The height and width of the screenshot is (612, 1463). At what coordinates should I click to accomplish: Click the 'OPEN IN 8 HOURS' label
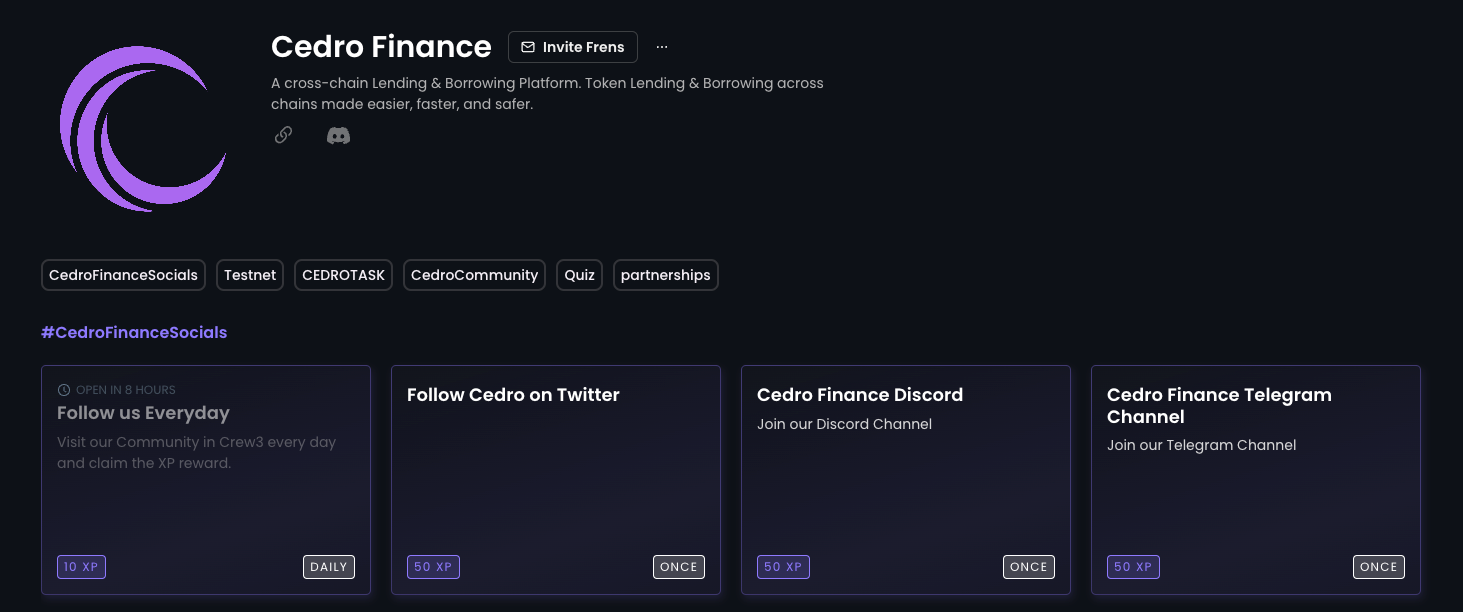126,390
